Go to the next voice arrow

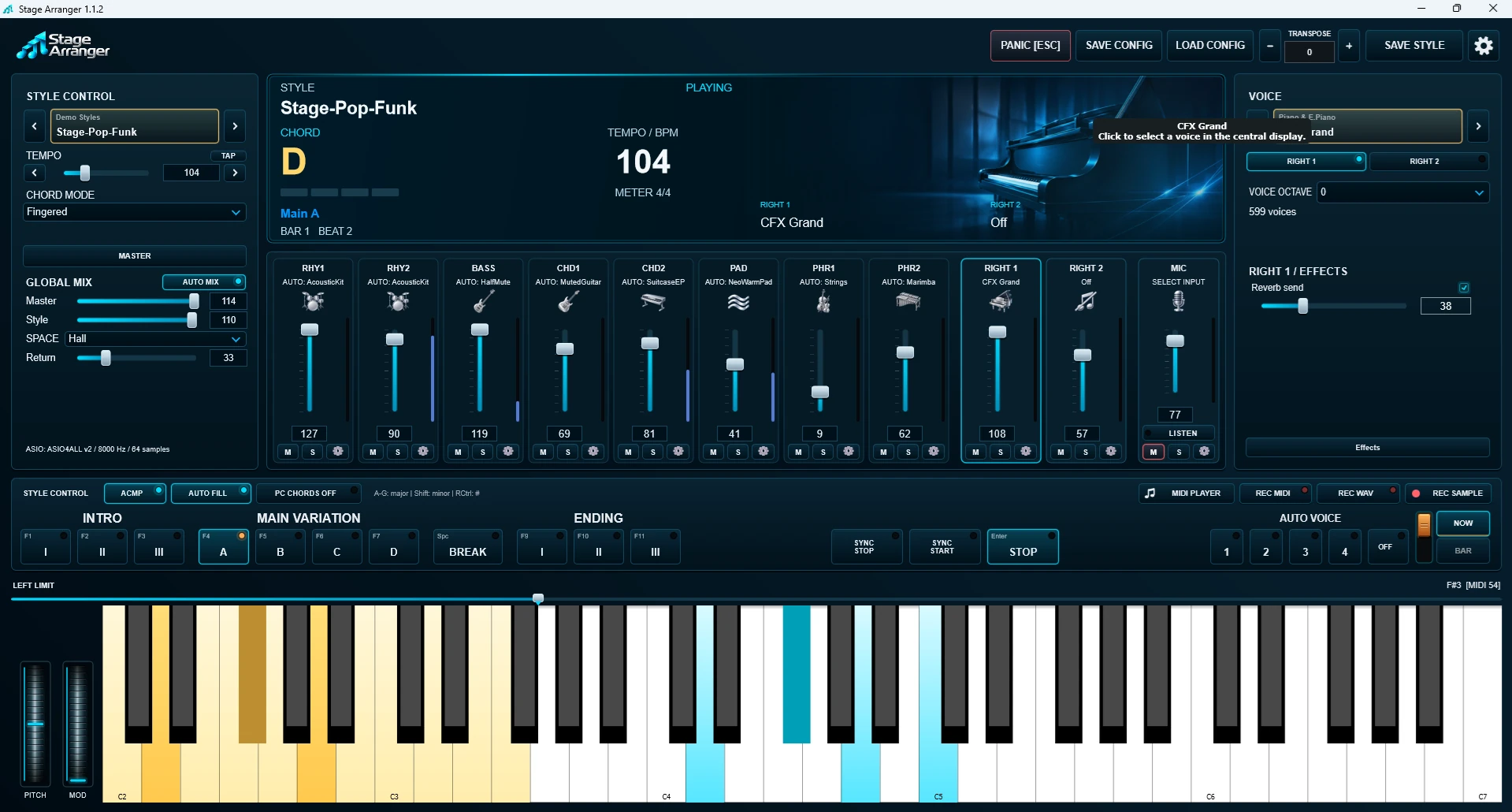(1478, 126)
